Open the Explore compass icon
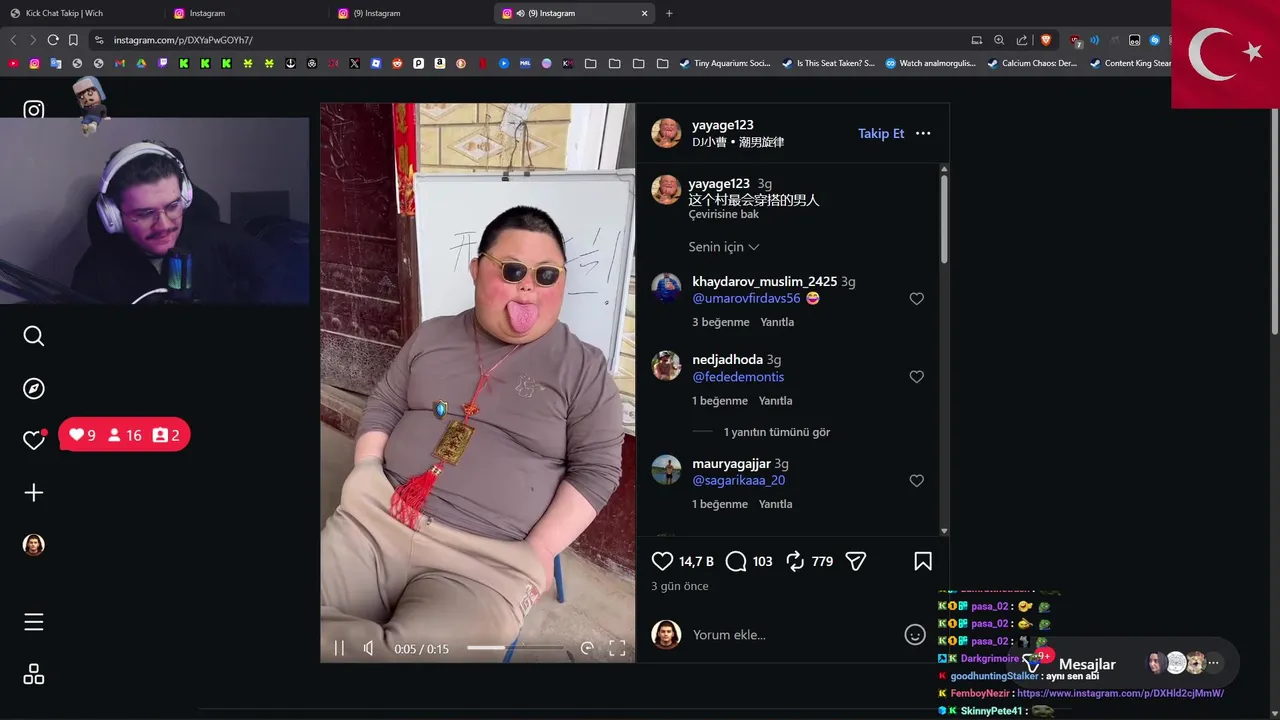 tap(34, 389)
